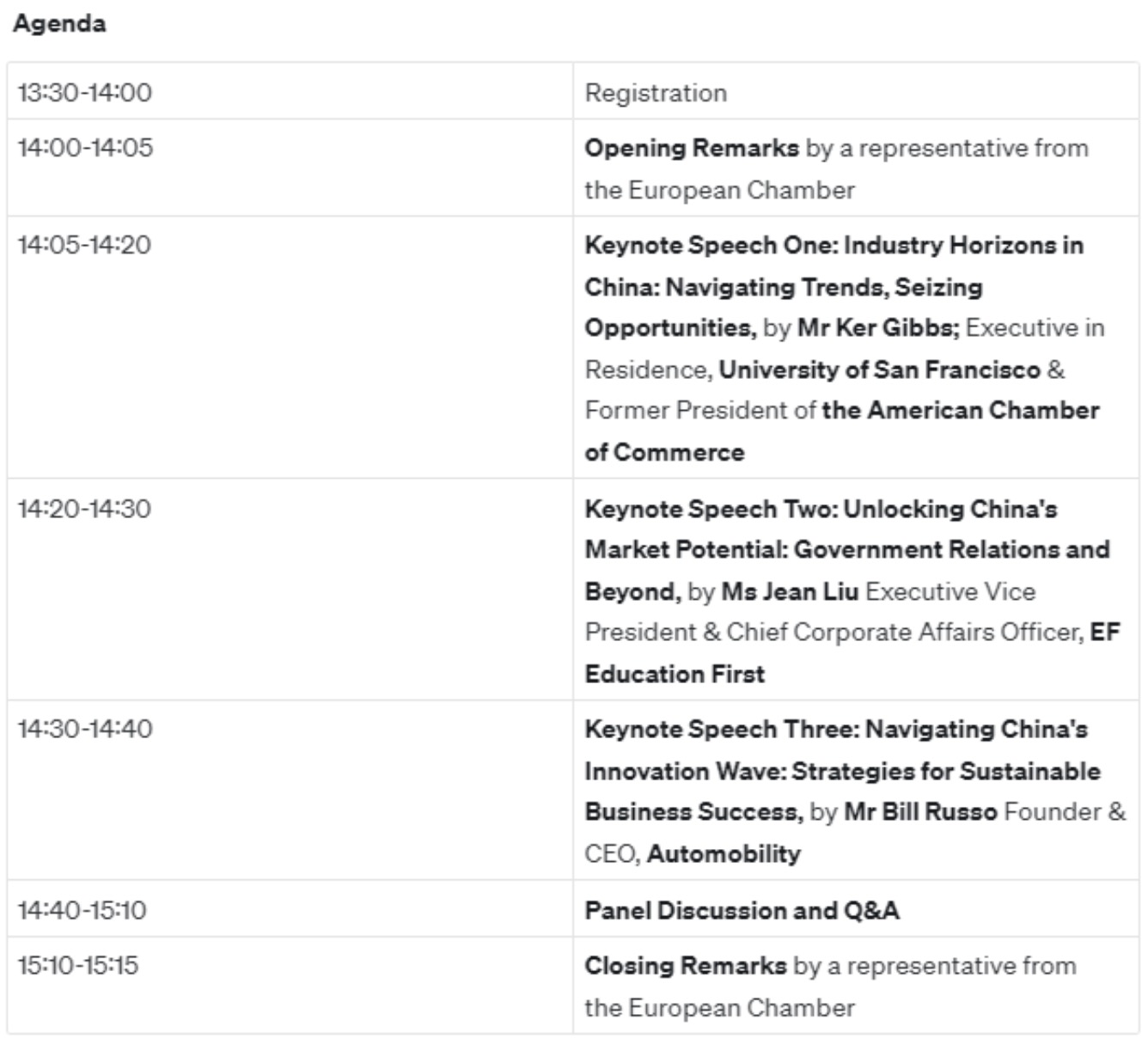Click the American Chamber of Commerce text
Screen dimensions: 1148x1045
pos(842,431)
